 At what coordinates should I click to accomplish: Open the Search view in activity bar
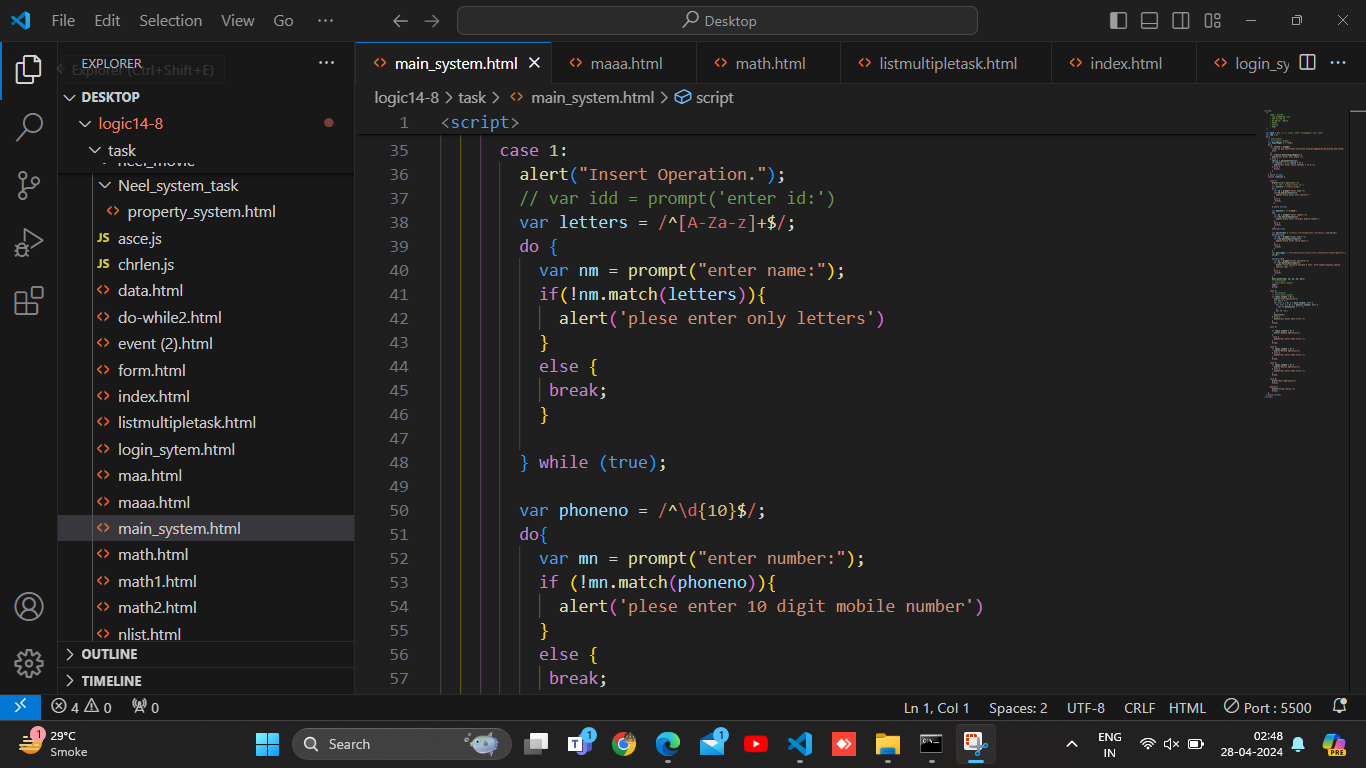[29, 127]
